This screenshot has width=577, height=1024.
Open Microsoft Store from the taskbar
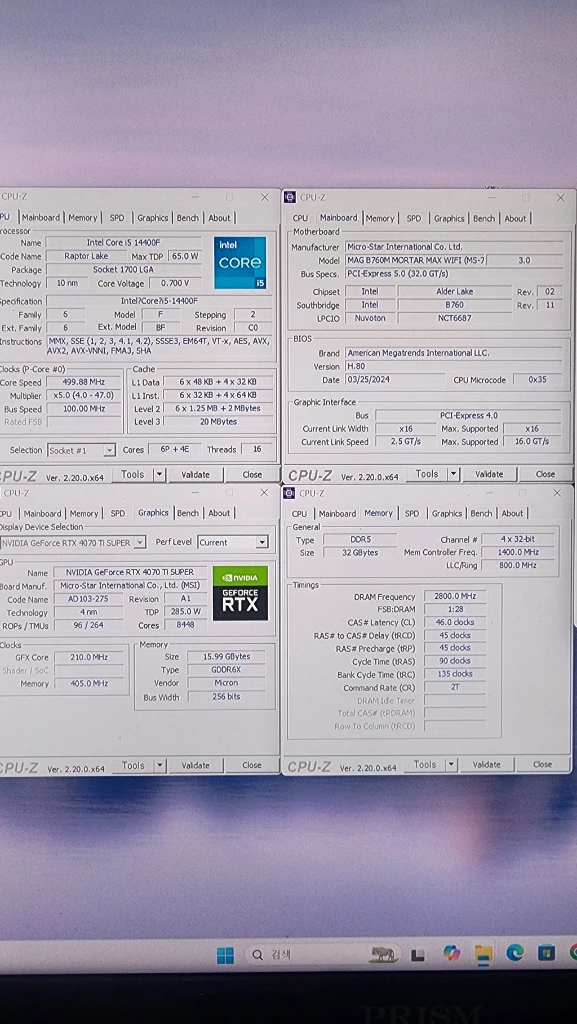point(546,953)
